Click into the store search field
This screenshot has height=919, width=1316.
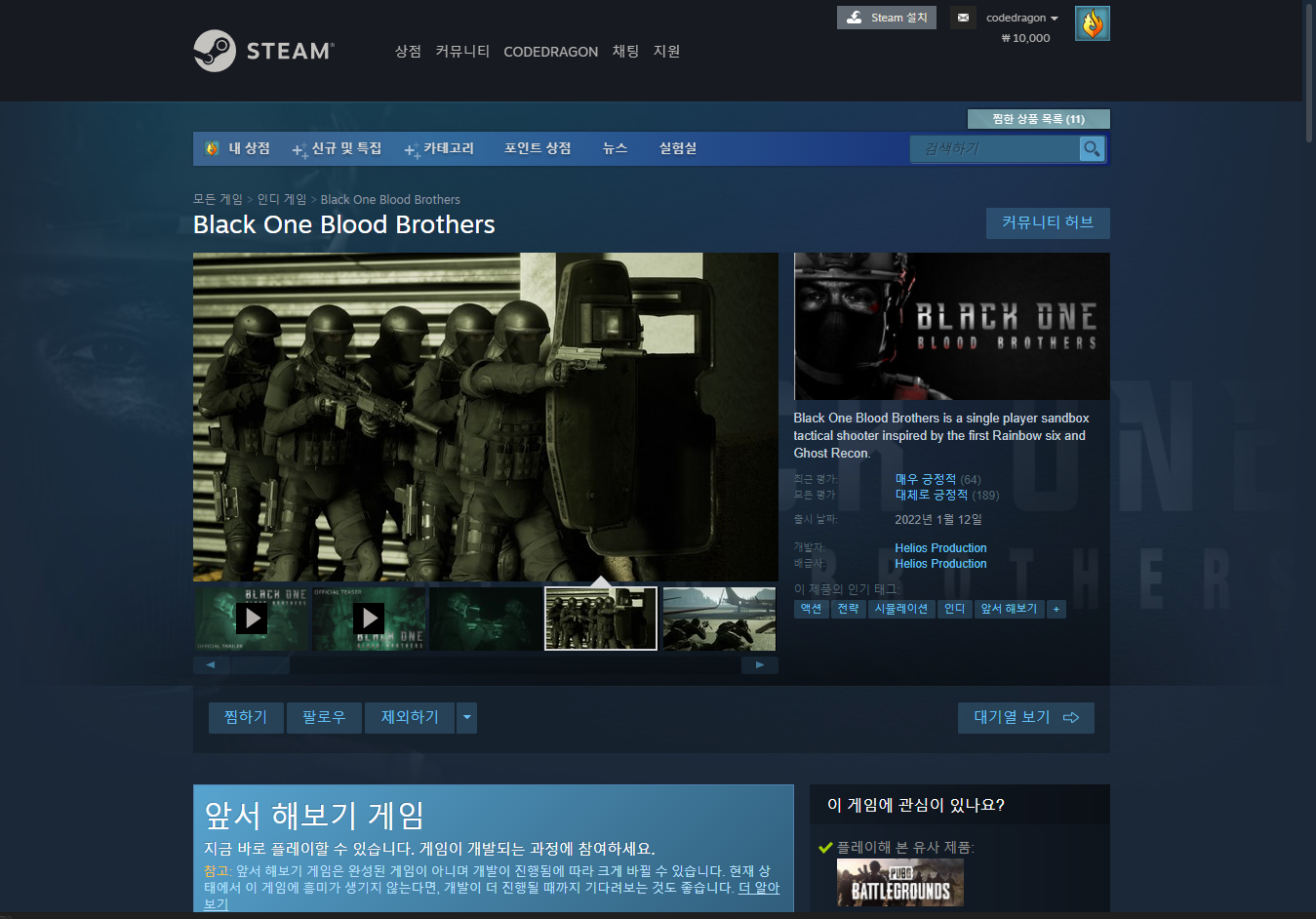(995, 148)
